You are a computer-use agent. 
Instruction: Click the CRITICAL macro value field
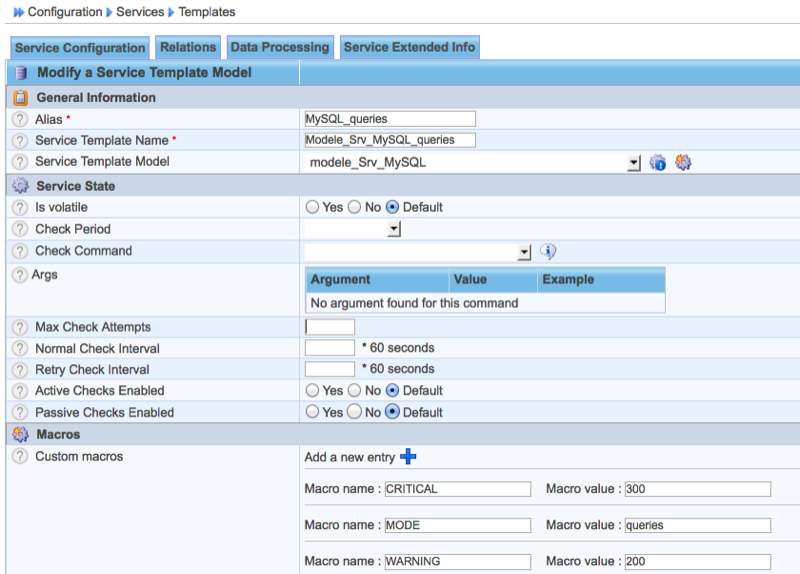[x=697, y=489]
